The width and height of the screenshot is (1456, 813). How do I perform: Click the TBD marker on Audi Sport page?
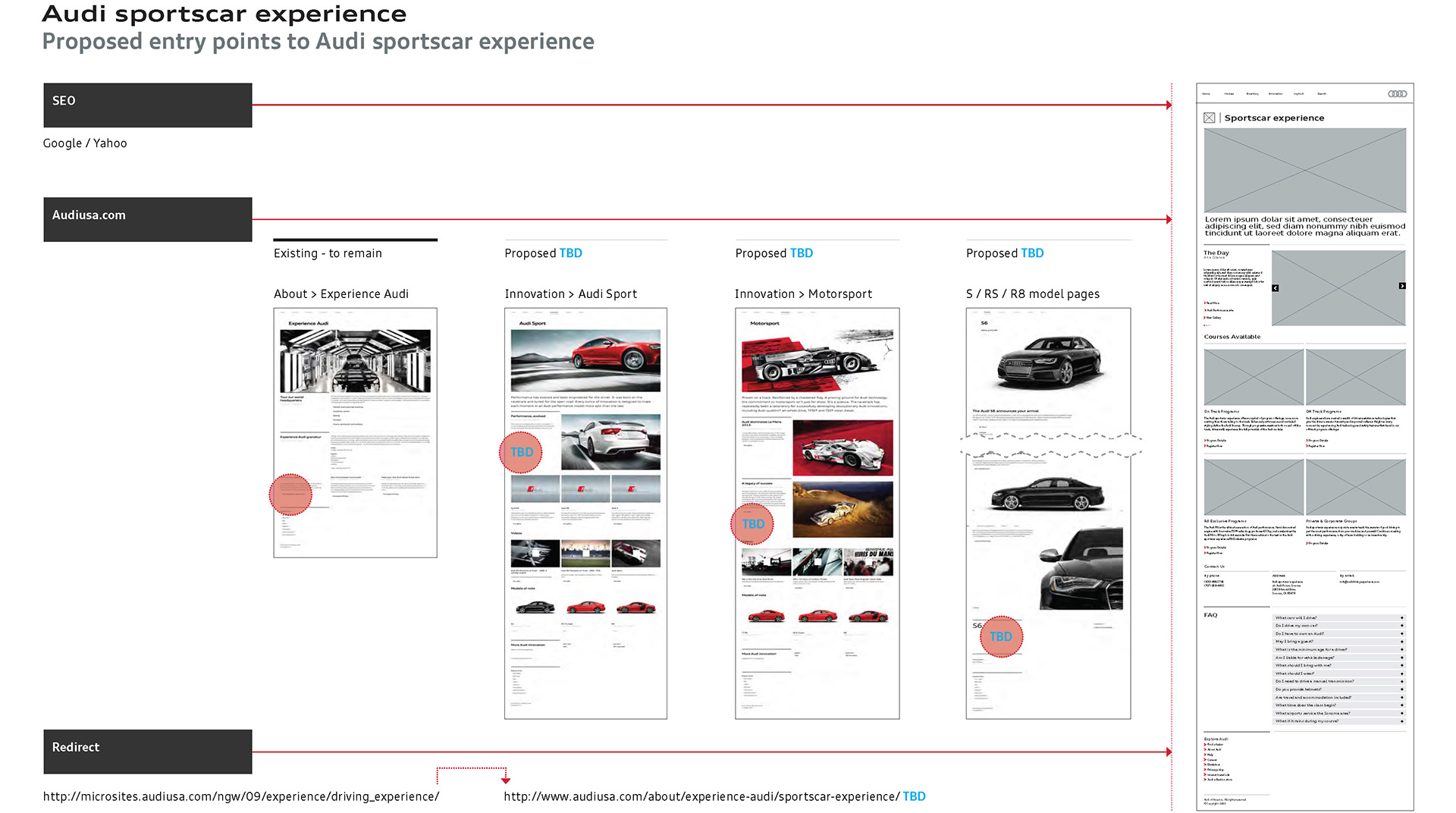(521, 453)
